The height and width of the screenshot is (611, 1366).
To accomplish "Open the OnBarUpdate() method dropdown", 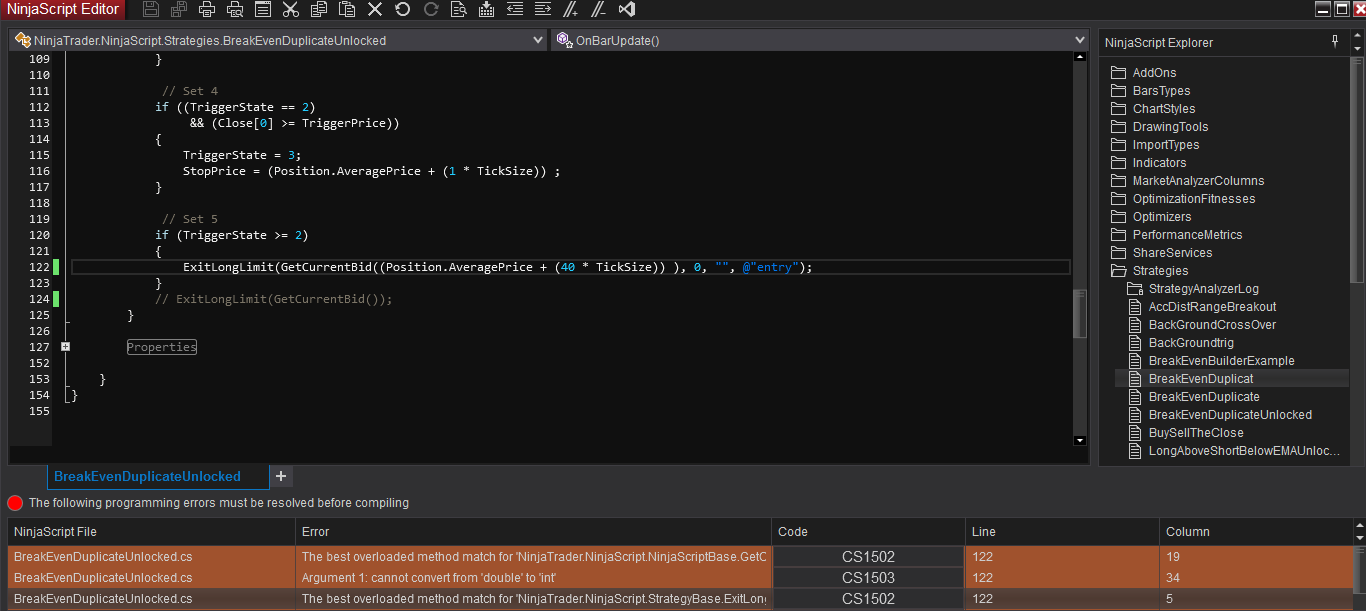I will click(x=1079, y=41).
